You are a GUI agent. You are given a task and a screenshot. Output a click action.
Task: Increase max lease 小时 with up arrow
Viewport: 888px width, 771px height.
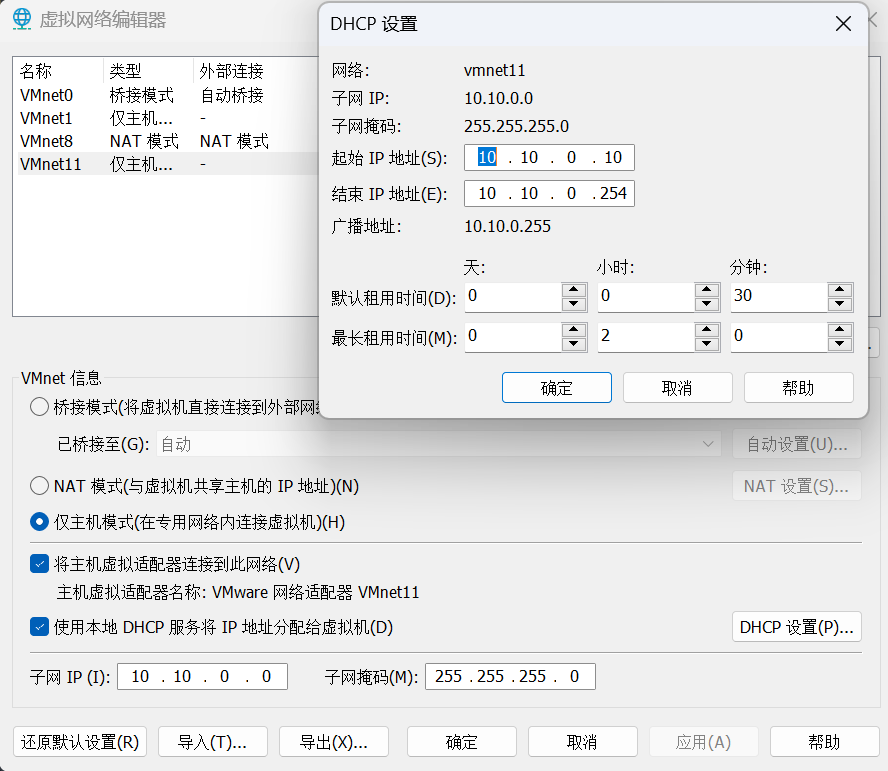point(707,331)
